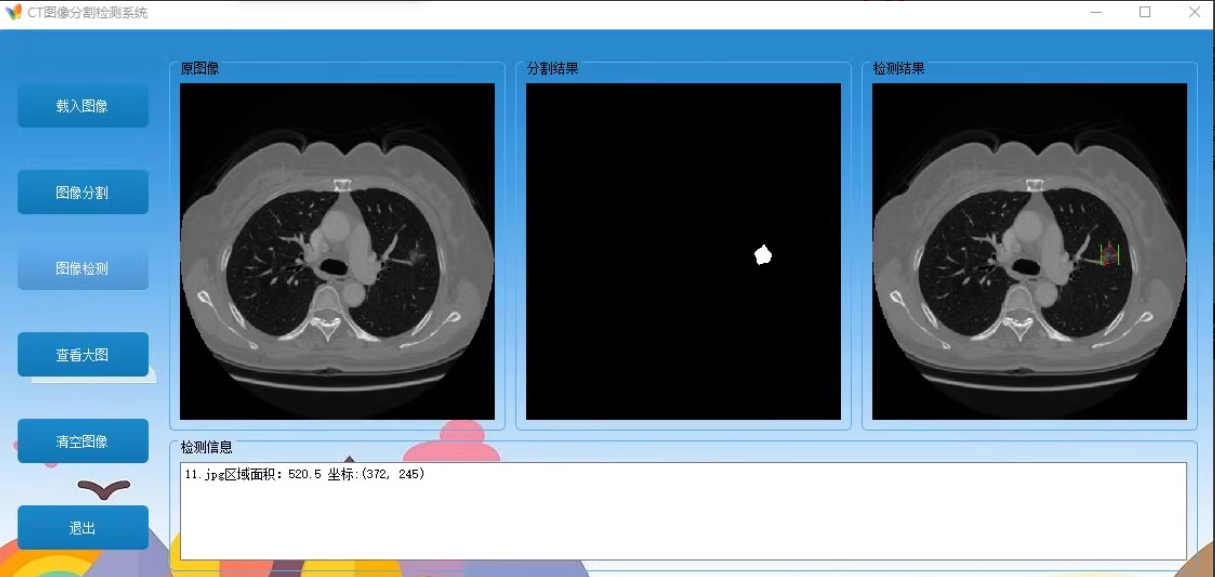Screen dimensions: 1215x577
Task: Run detection via the 图像检测 button
Action: (x=83, y=268)
